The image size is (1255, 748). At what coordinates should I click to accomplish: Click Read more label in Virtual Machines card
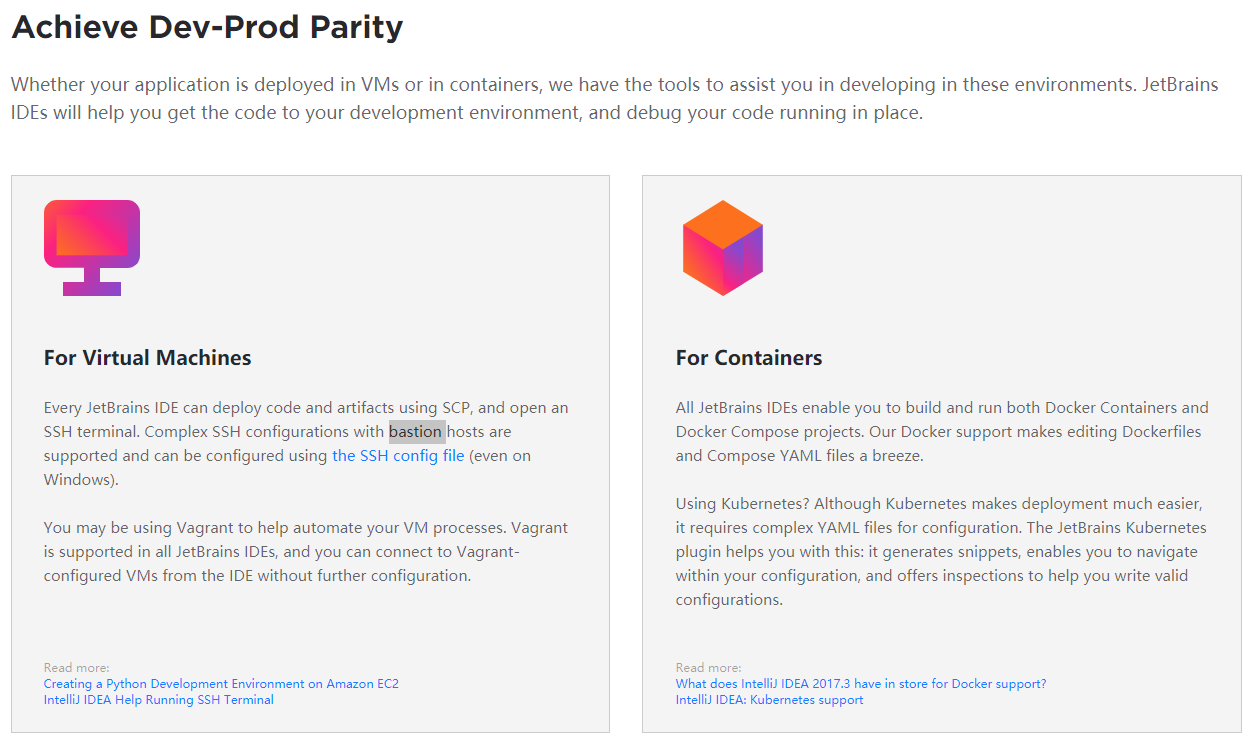(76, 668)
